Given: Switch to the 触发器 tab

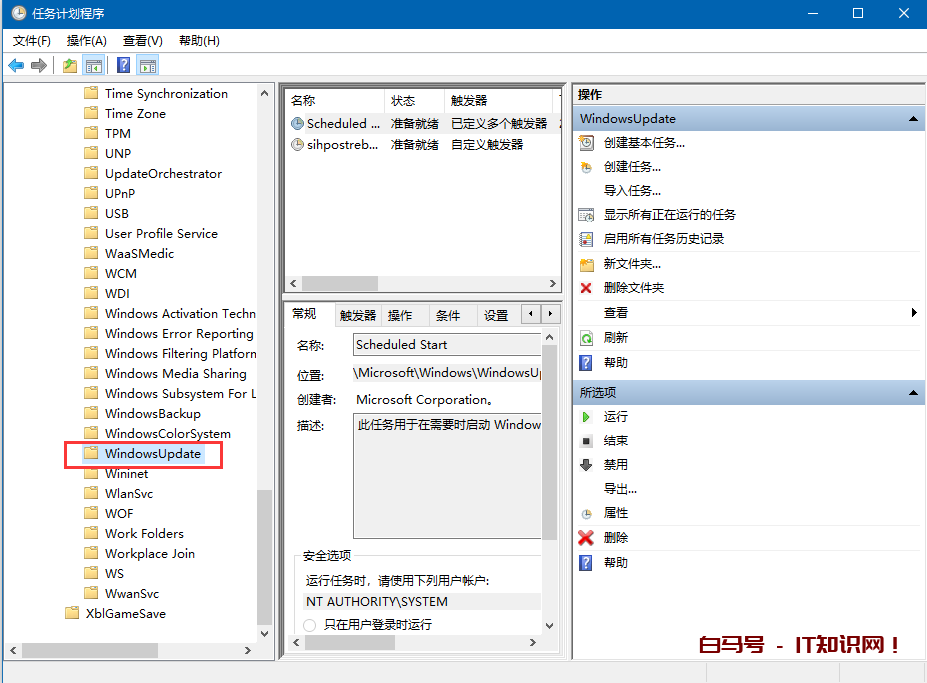Looking at the screenshot, I should (357, 315).
